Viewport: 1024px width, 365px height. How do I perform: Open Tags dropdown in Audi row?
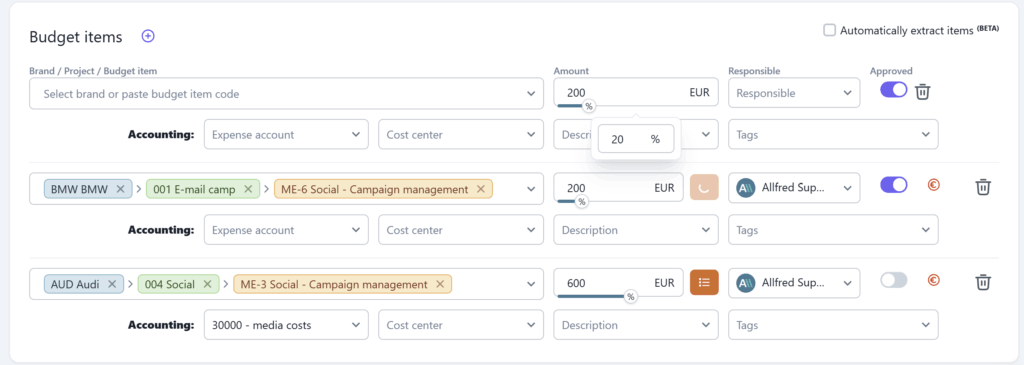point(833,325)
